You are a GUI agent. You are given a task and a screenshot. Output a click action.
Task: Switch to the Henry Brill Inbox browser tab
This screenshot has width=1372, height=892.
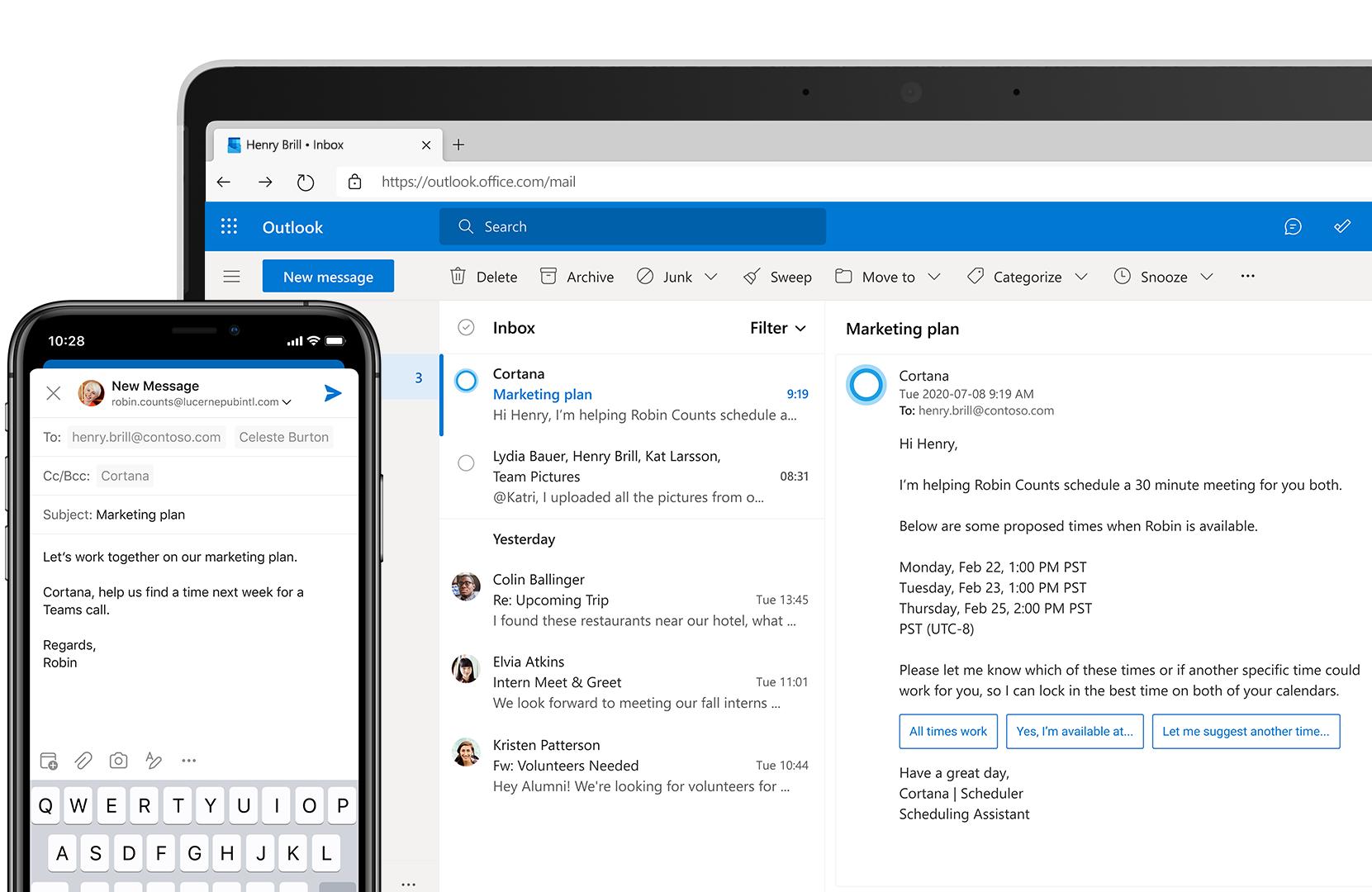(322, 144)
